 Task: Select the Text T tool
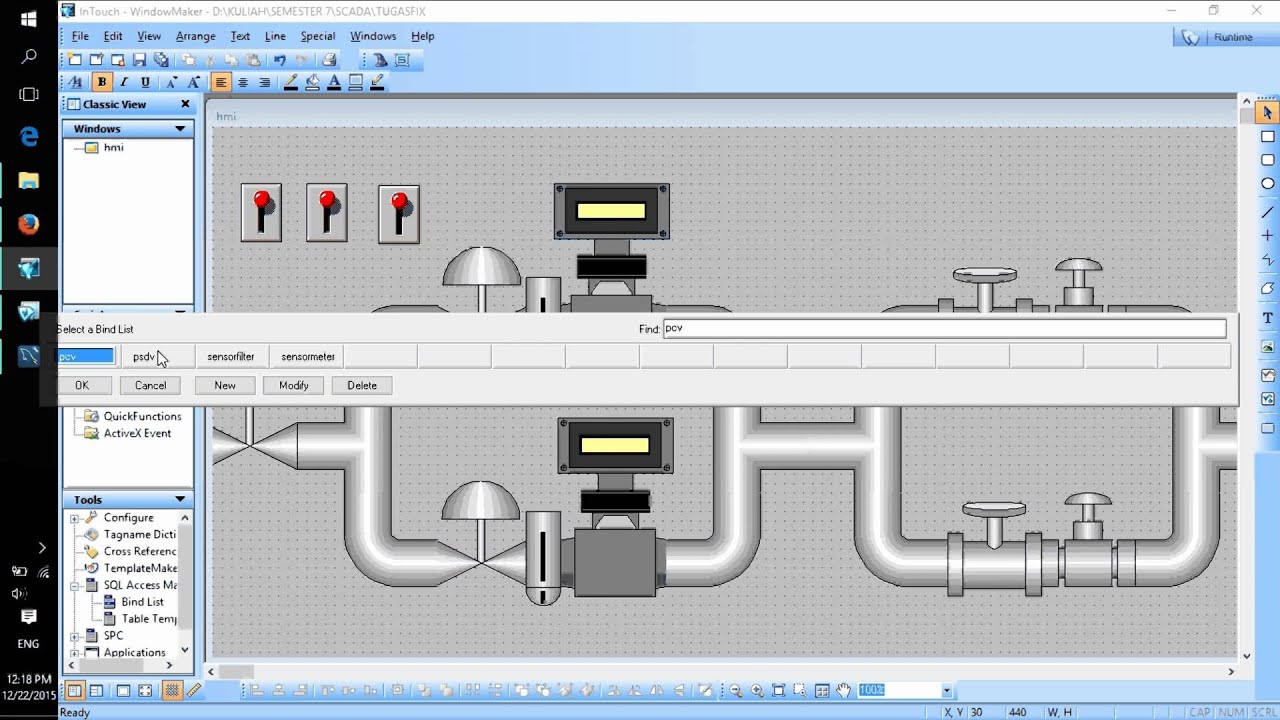pyautogui.click(x=1268, y=318)
